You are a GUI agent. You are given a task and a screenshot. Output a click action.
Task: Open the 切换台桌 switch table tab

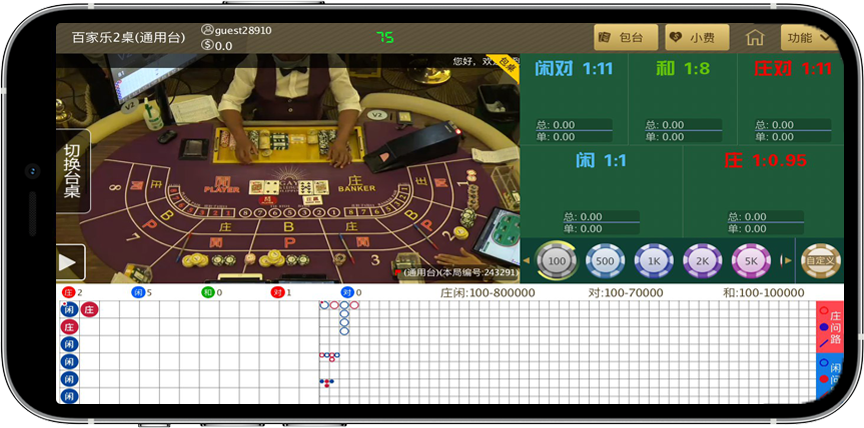pos(72,171)
